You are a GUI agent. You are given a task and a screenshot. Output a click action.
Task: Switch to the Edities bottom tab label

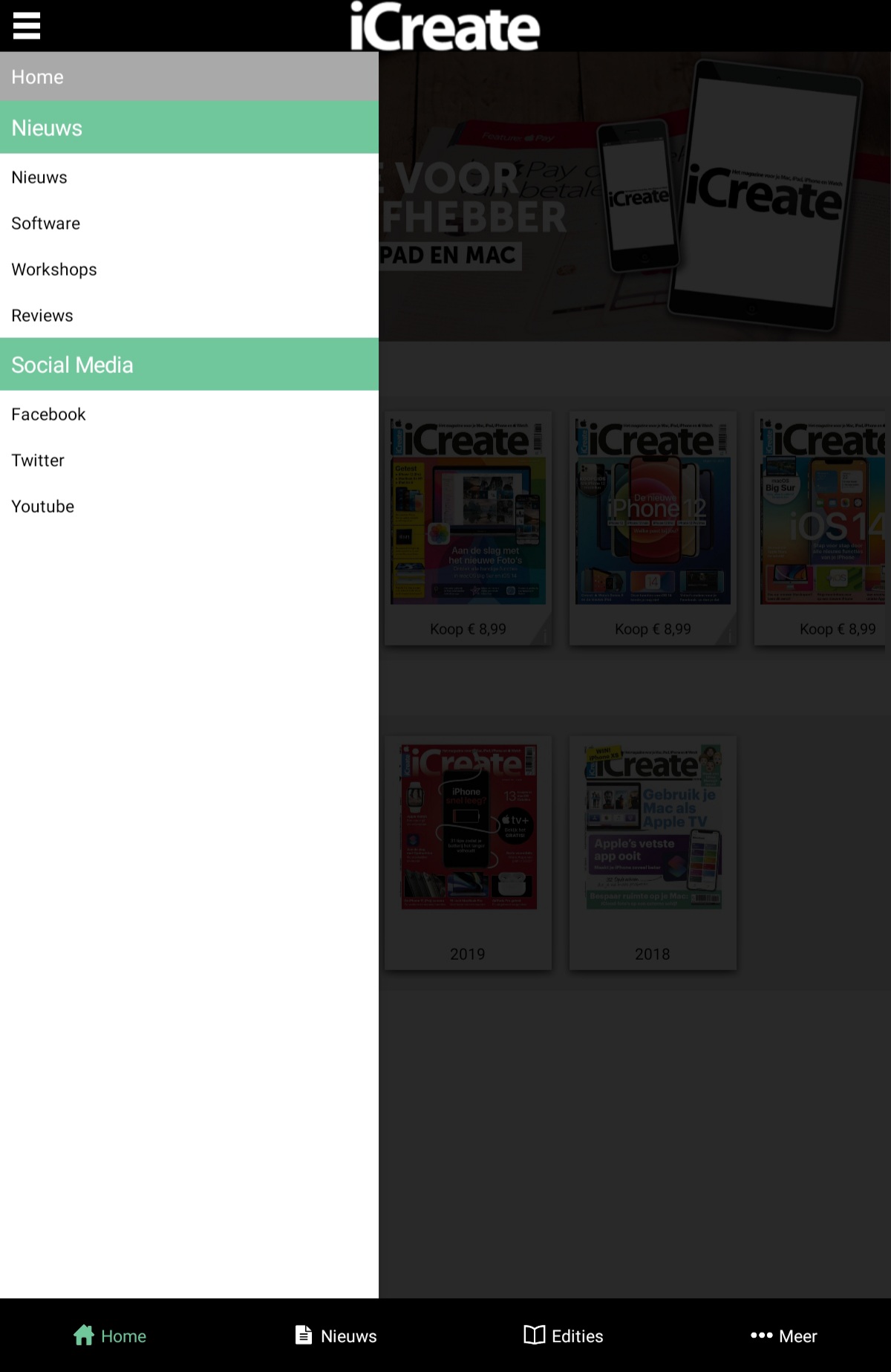coord(578,1336)
